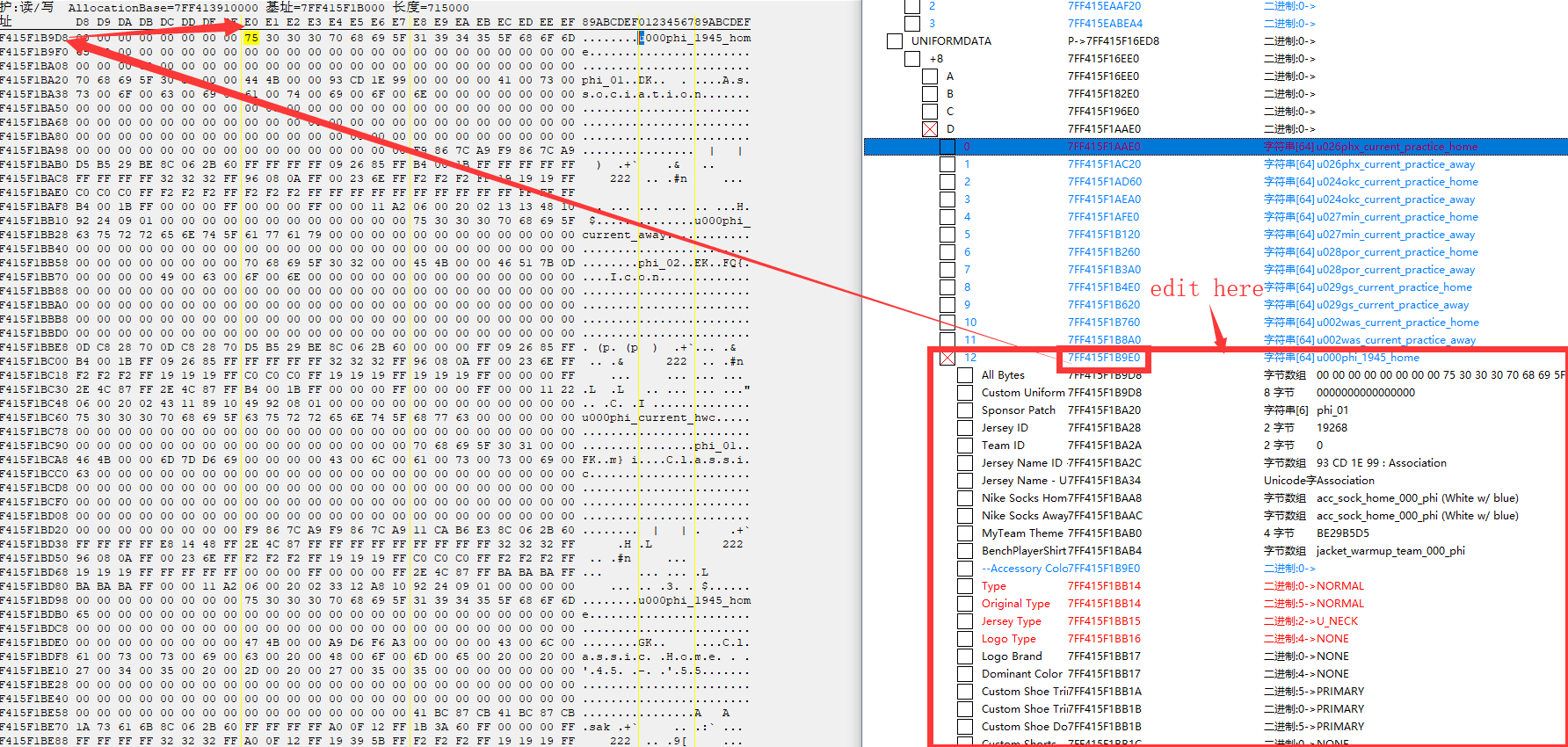Toggle the checkbox beside the UNIFORMDATA entry
The width and height of the screenshot is (1568, 747).
(x=895, y=41)
